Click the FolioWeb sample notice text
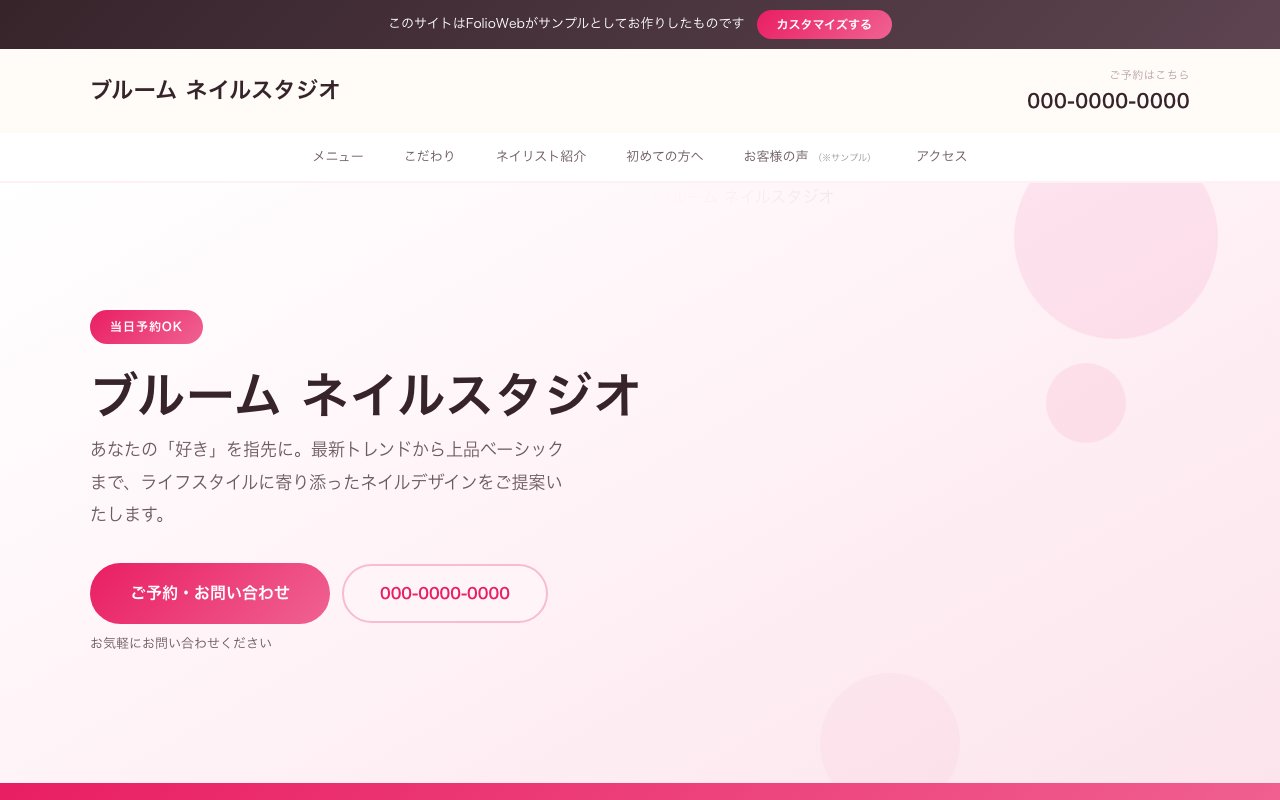This screenshot has height=800, width=1280. pyautogui.click(x=566, y=23)
